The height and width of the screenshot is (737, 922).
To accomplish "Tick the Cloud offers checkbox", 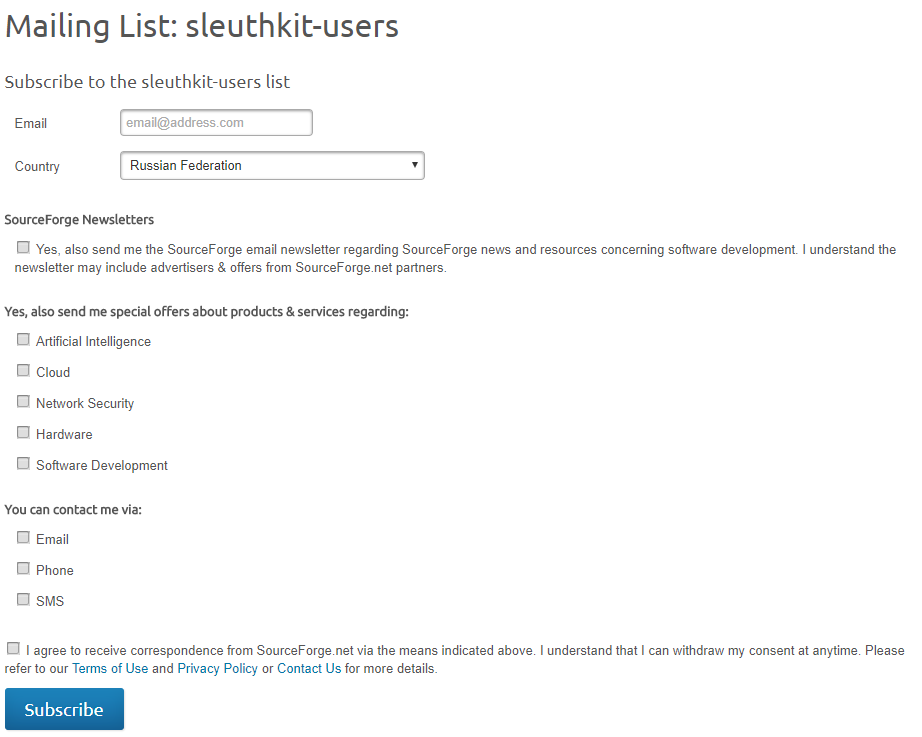I will (23, 370).
